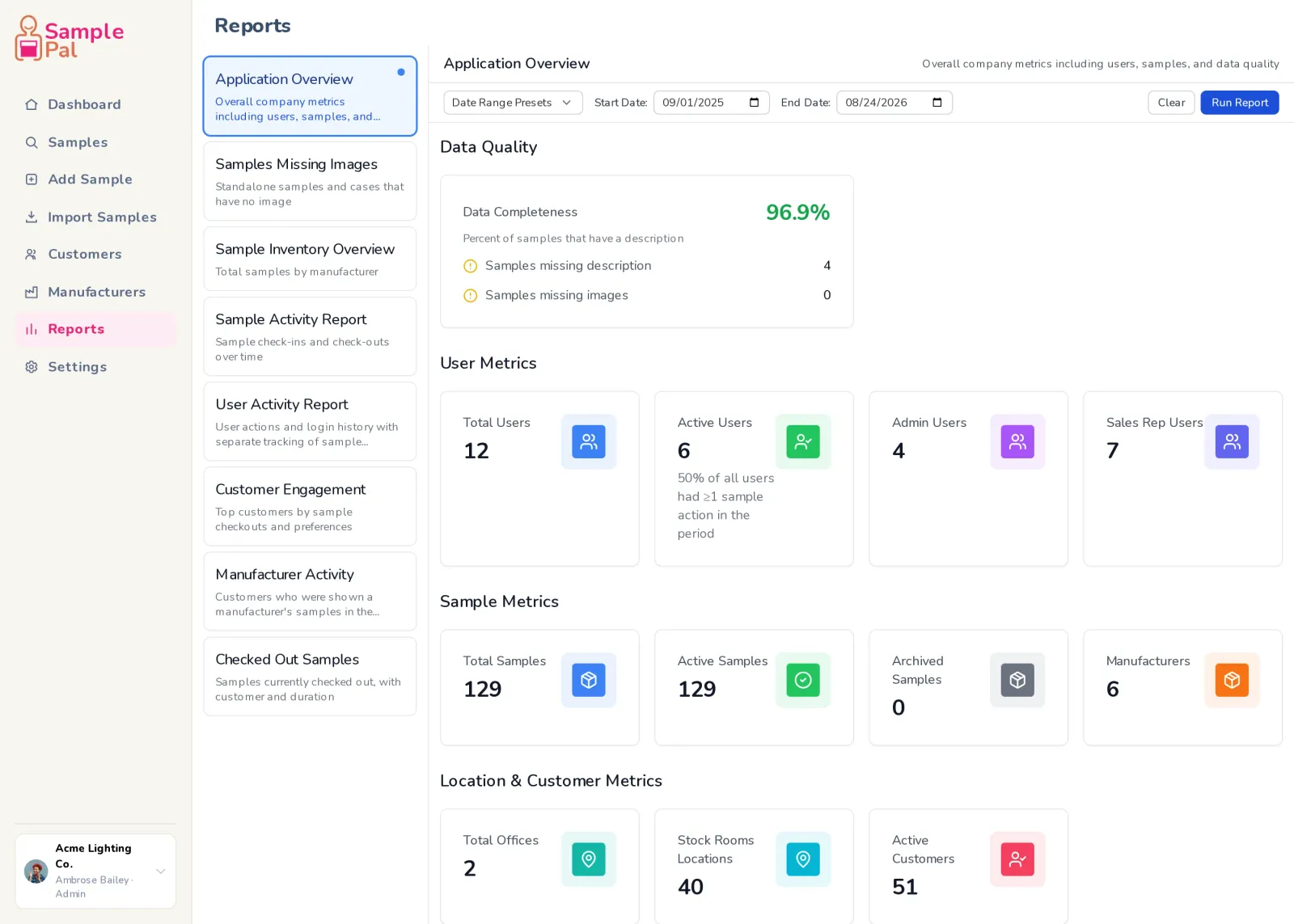Open the Customer Engagement report
The height and width of the screenshot is (924, 1294).
(x=310, y=506)
